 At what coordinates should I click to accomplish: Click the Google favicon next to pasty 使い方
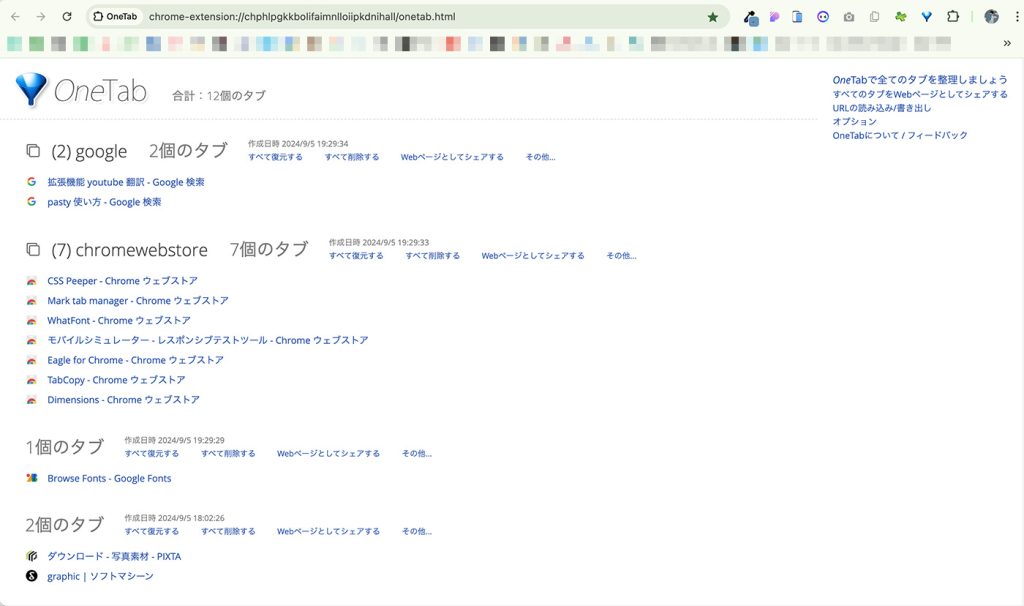click(x=31, y=202)
